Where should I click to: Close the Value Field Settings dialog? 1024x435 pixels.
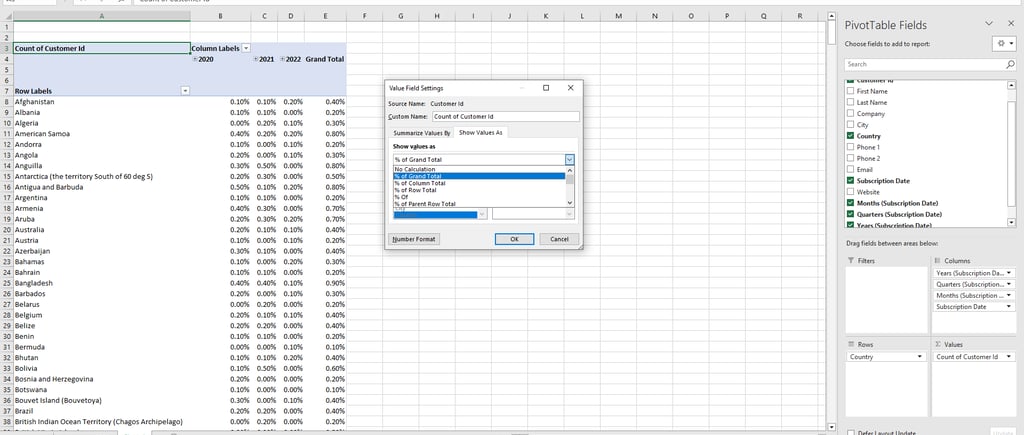tap(570, 88)
